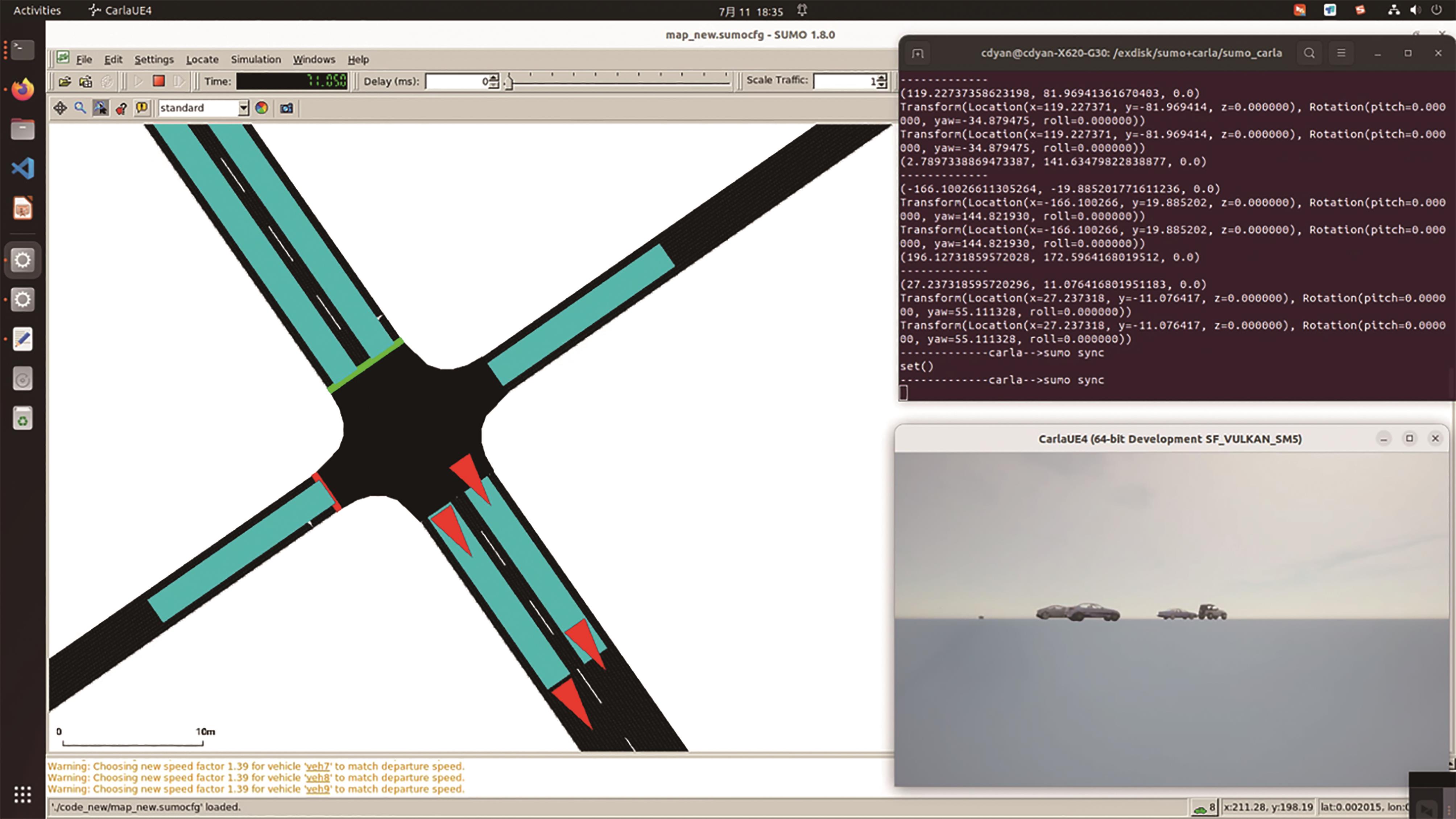Toggle the pointer selection tool button
The image size is (1456, 819).
(101, 108)
